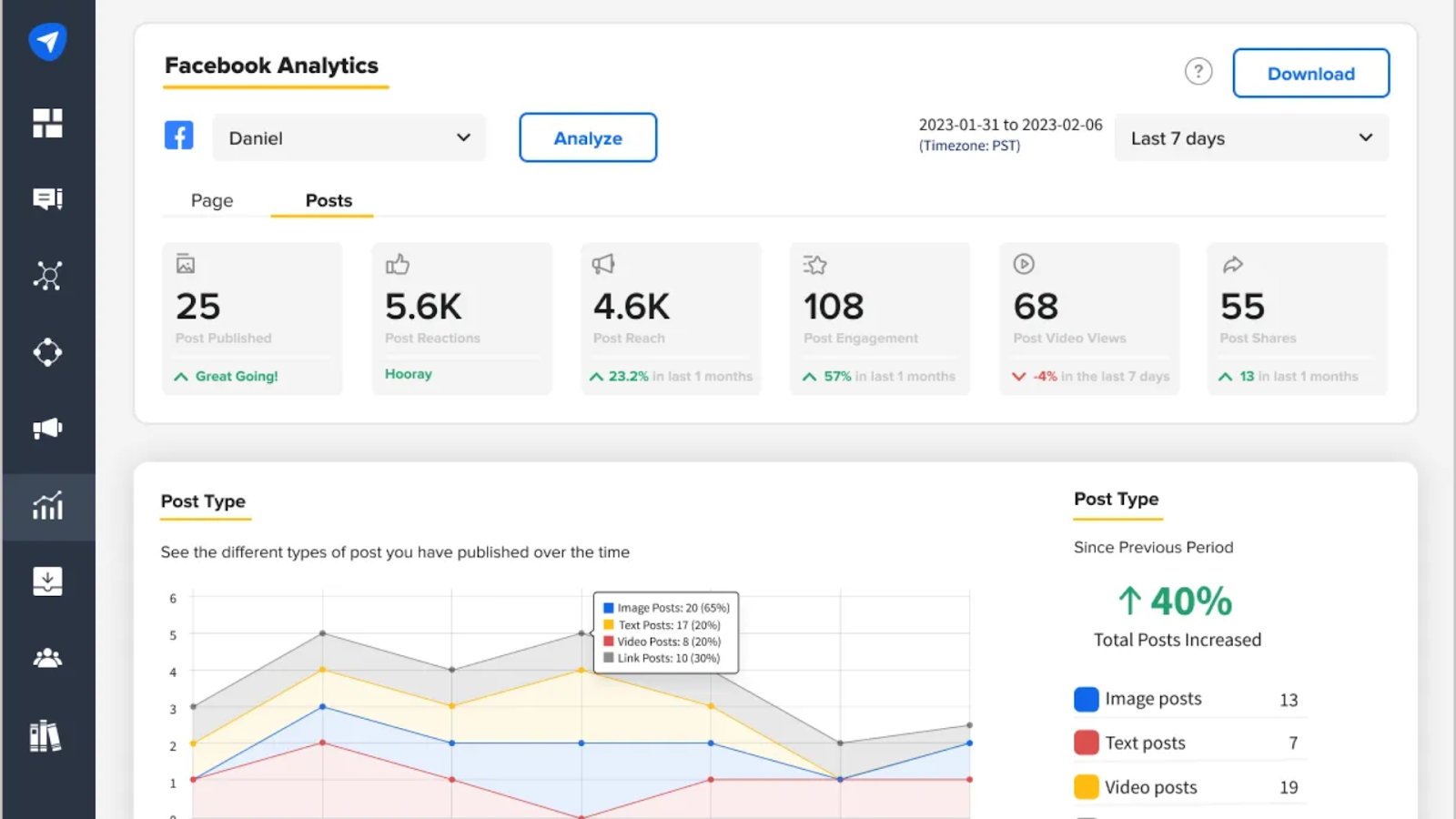
Task: Click the 57% in last 1 months text
Action: pyautogui.click(x=890, y=376)
